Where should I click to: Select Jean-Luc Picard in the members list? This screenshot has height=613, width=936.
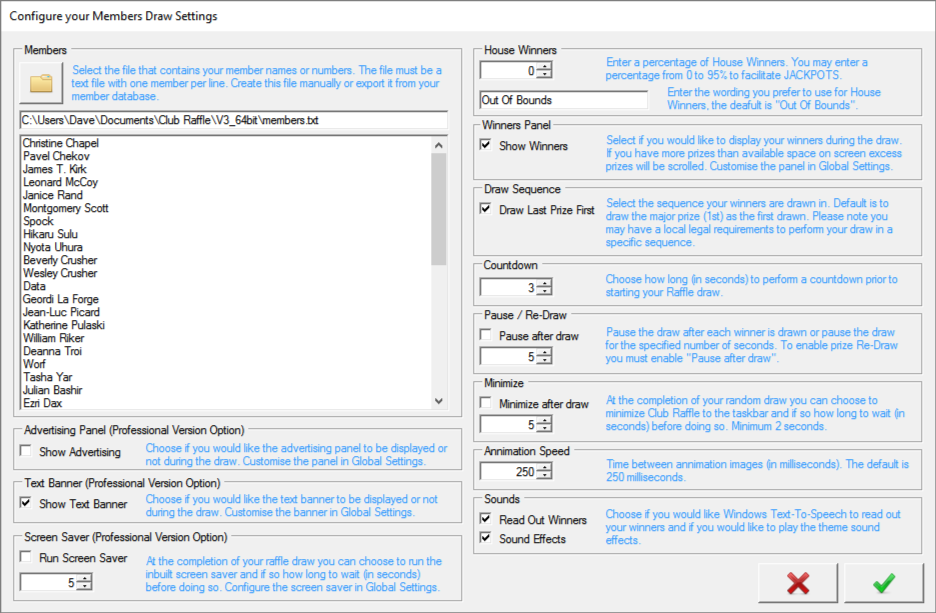[x=60, y=313]
